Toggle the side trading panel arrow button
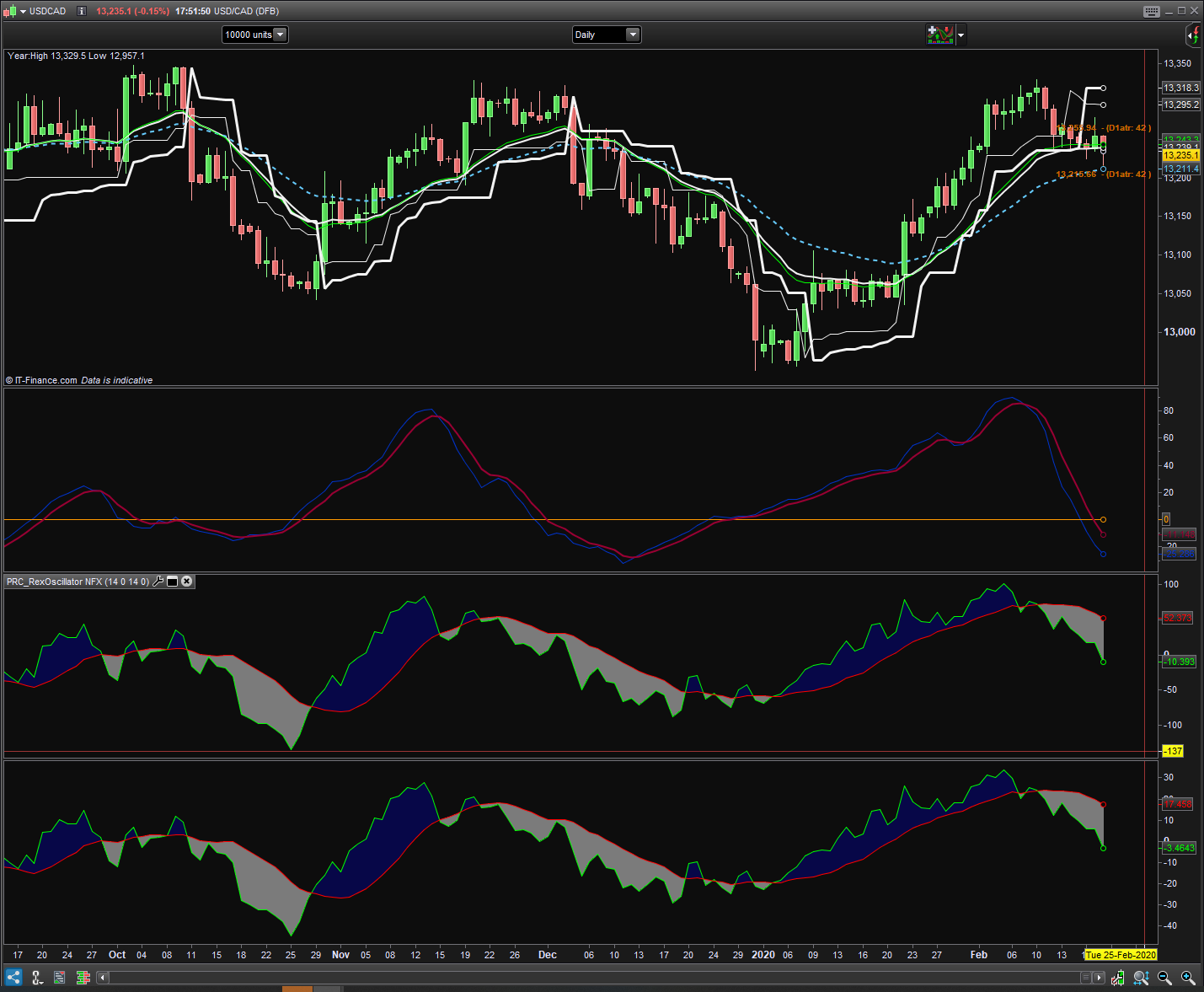This screenshot has width=1204, height=992. 1193,35
